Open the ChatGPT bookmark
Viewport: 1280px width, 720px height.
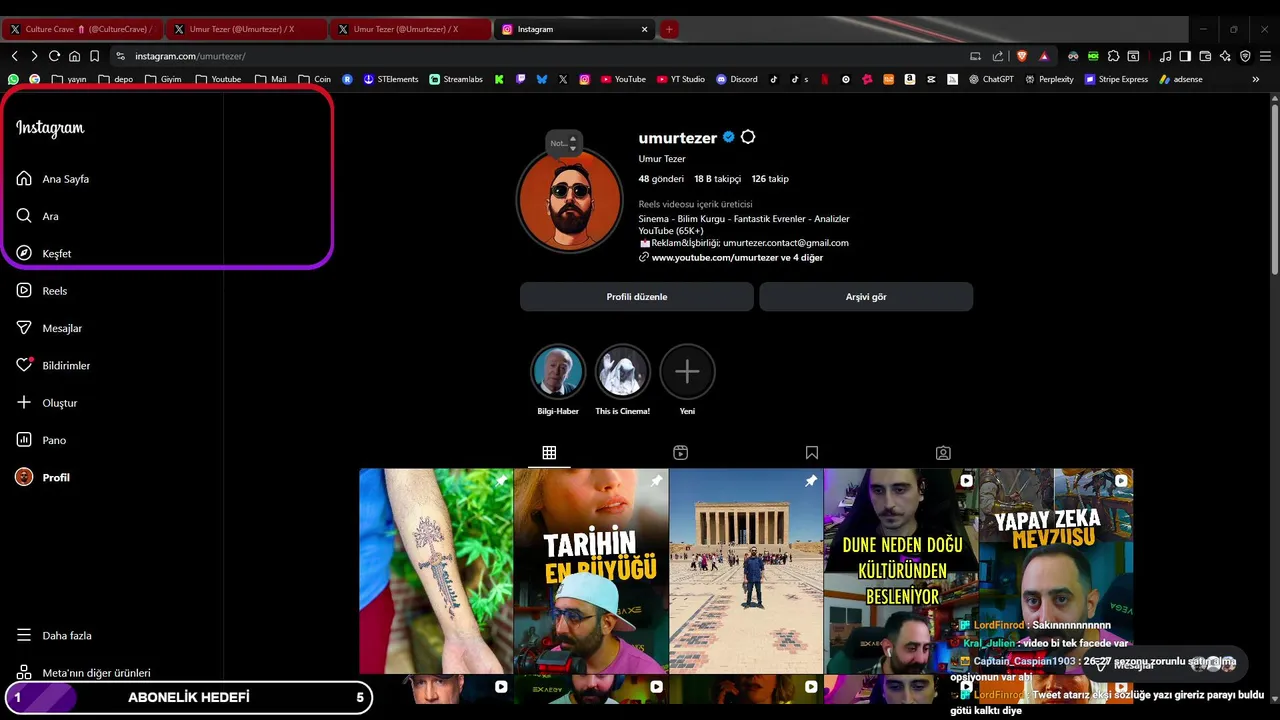tap(991, 79)
